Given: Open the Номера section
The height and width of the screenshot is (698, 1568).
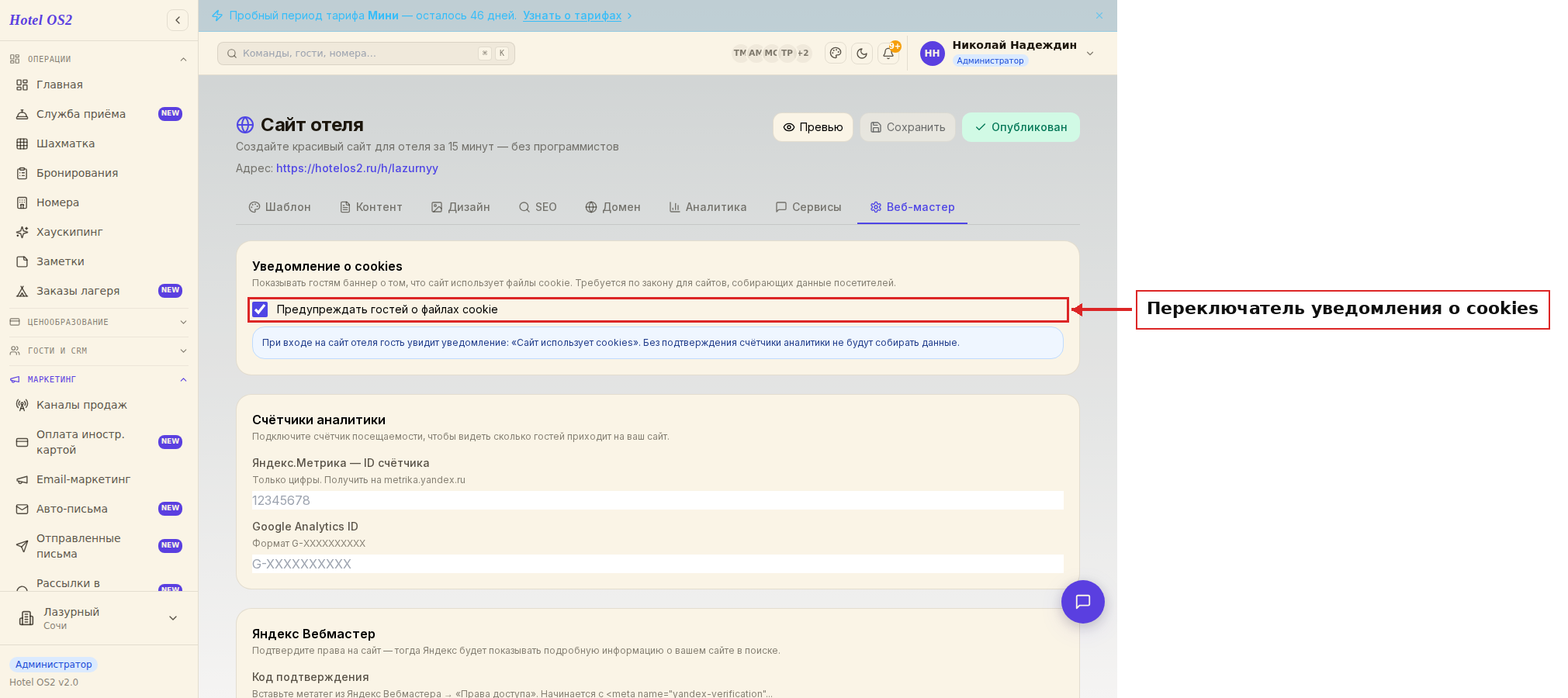Looking at the screenshot, I should pyautogui.click(x=99, y=202).
